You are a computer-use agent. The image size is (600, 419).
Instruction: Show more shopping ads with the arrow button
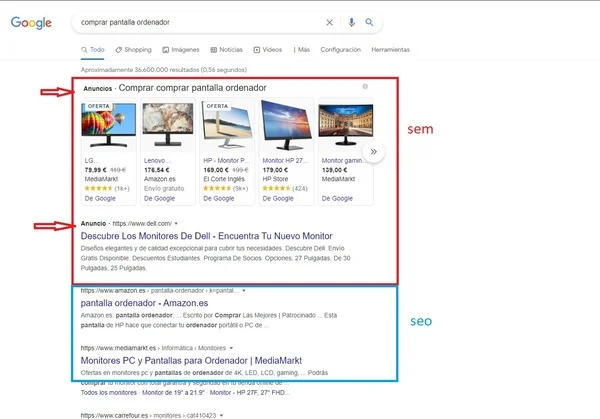click(x=373, y=152)
